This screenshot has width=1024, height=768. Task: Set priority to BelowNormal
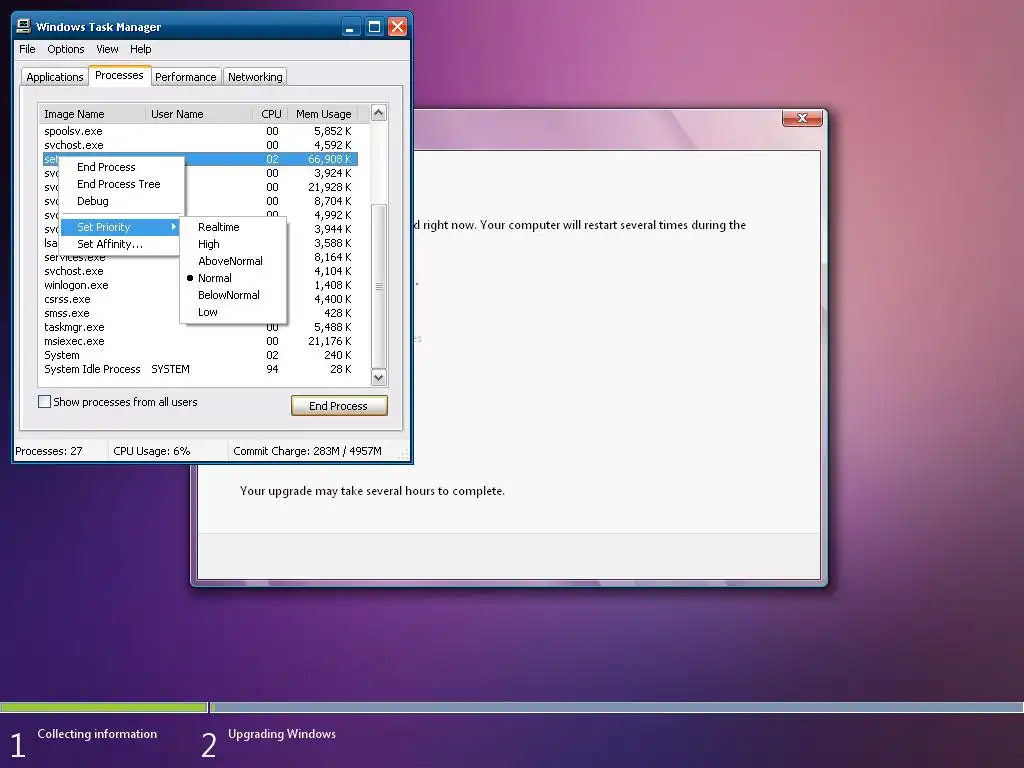click(232, 295)
